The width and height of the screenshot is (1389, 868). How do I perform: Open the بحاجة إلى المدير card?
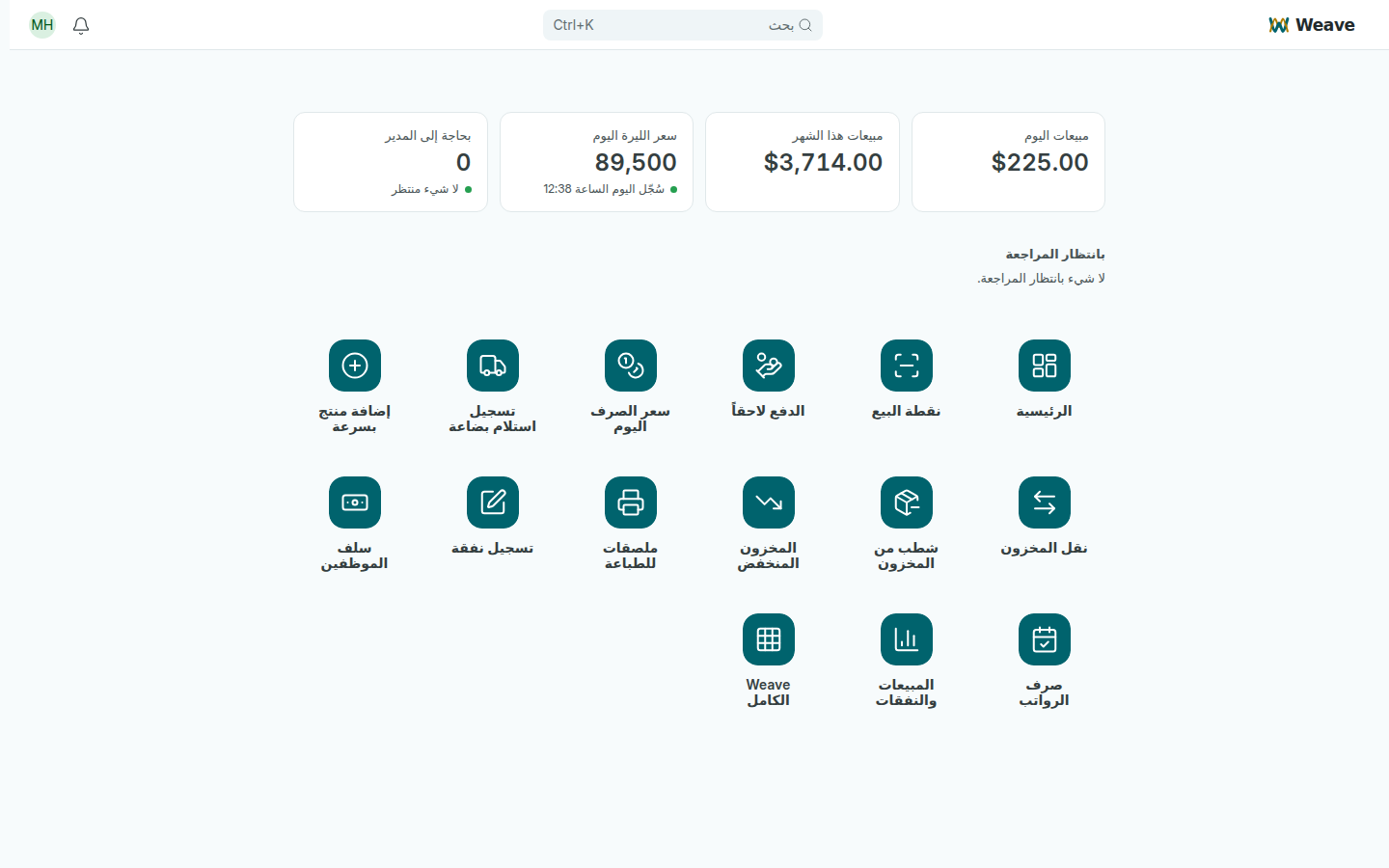click(391, 162)
